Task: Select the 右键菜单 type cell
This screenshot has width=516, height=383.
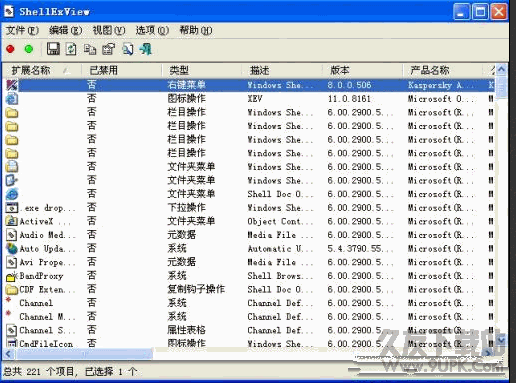Action: [186, 85]
